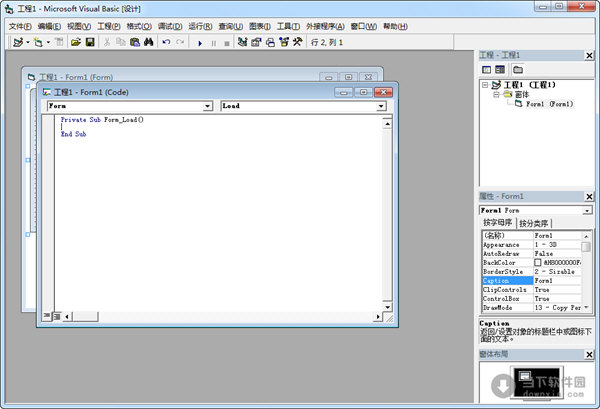Open the Object Browser toolbar icon

pos(284,42)
